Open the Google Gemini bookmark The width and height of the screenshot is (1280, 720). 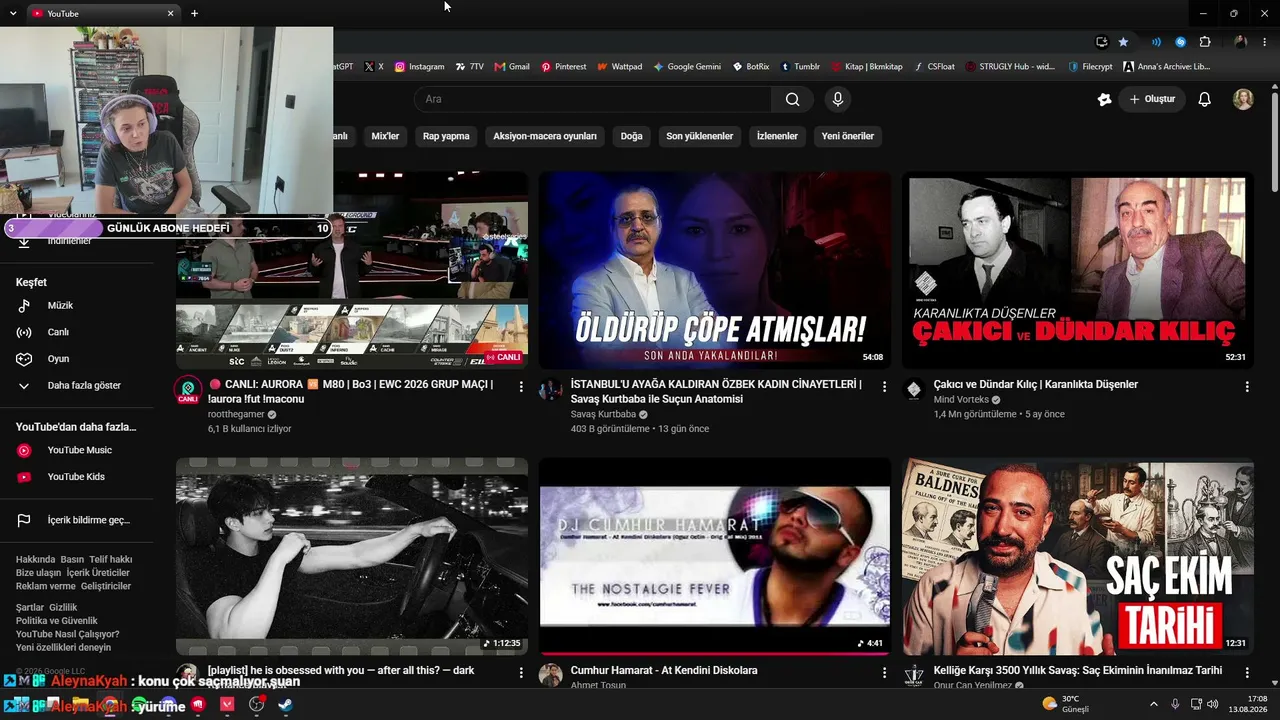coord(687,67)
